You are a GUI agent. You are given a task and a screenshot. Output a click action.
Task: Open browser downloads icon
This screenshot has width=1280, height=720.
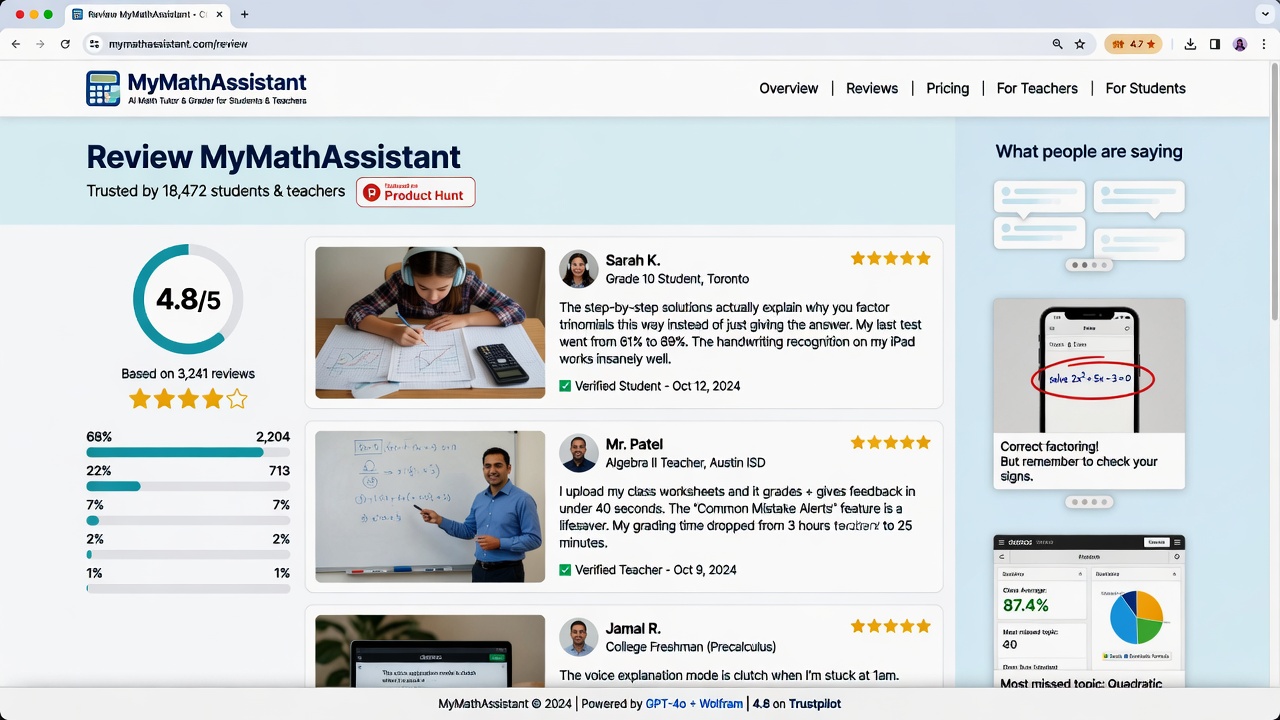(1190, 44)
